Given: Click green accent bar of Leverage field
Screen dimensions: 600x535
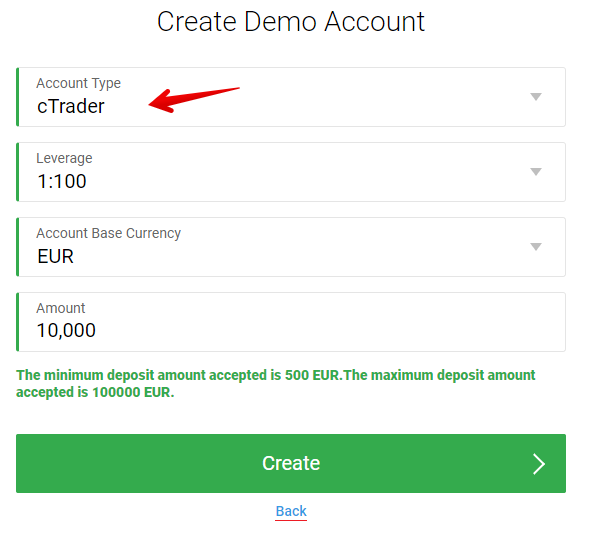Looking at the screenshot, I should coord(18,172).
